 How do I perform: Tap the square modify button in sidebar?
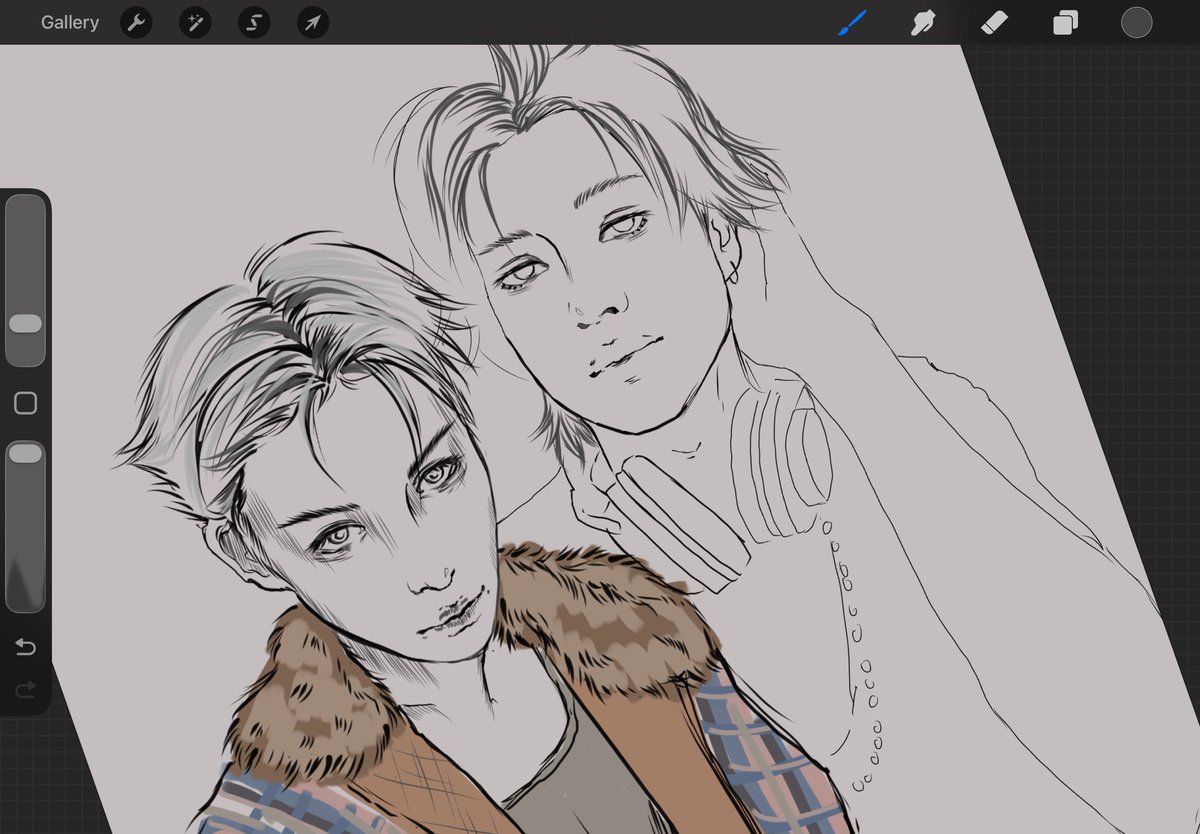tap(25, 403)
